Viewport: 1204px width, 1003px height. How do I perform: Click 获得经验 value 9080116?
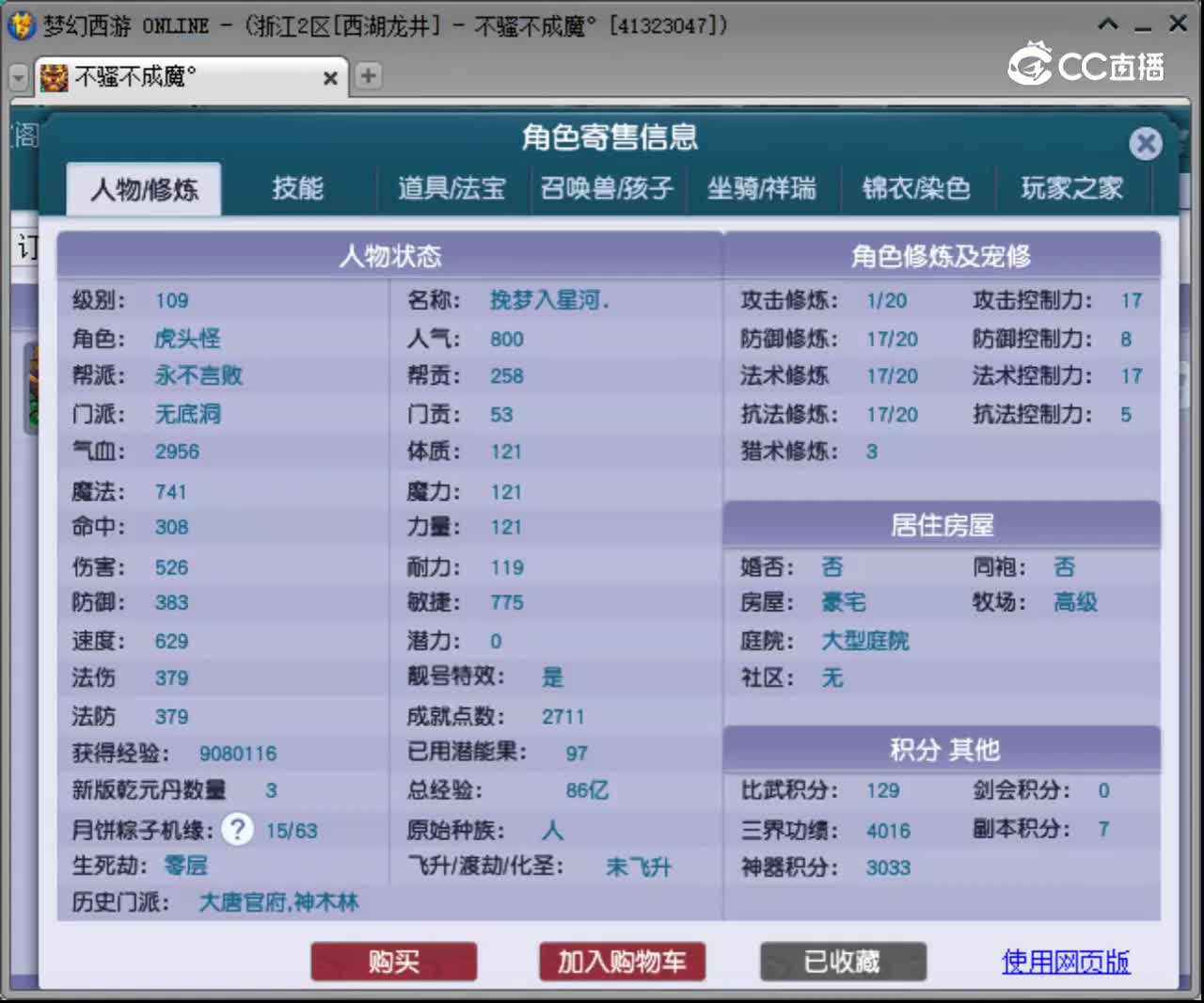(238, 754)
